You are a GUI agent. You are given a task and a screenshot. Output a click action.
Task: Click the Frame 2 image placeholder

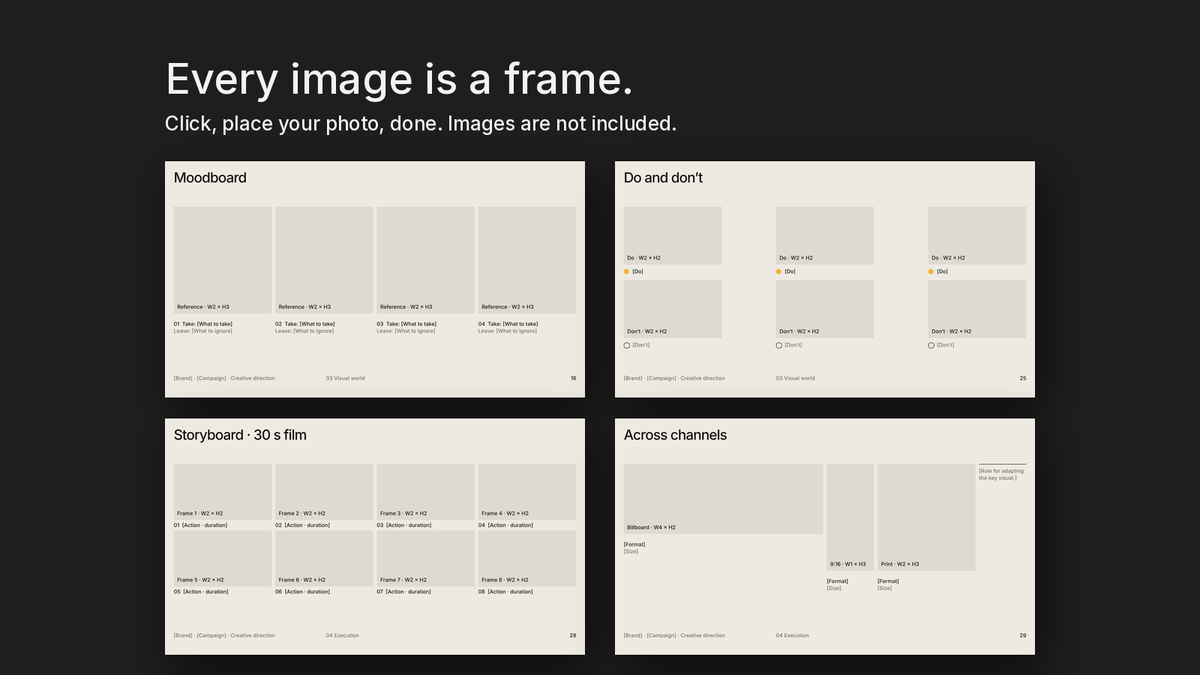[324, 492]
